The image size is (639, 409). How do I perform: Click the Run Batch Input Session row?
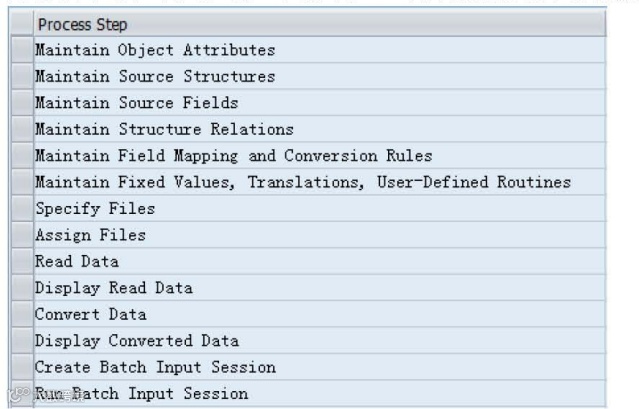tap(141, 393)
